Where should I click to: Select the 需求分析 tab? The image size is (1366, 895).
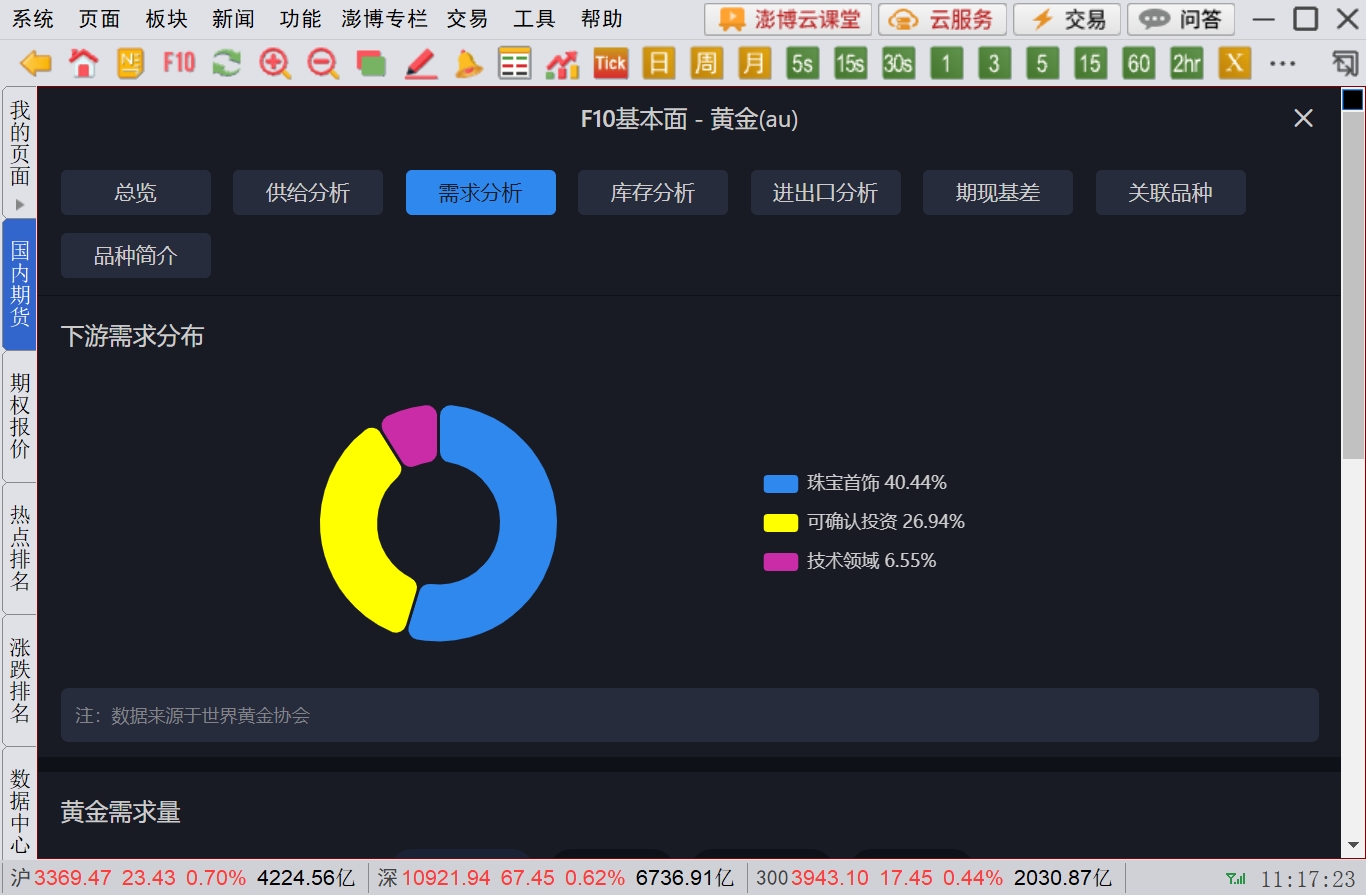tap(481, 193)
